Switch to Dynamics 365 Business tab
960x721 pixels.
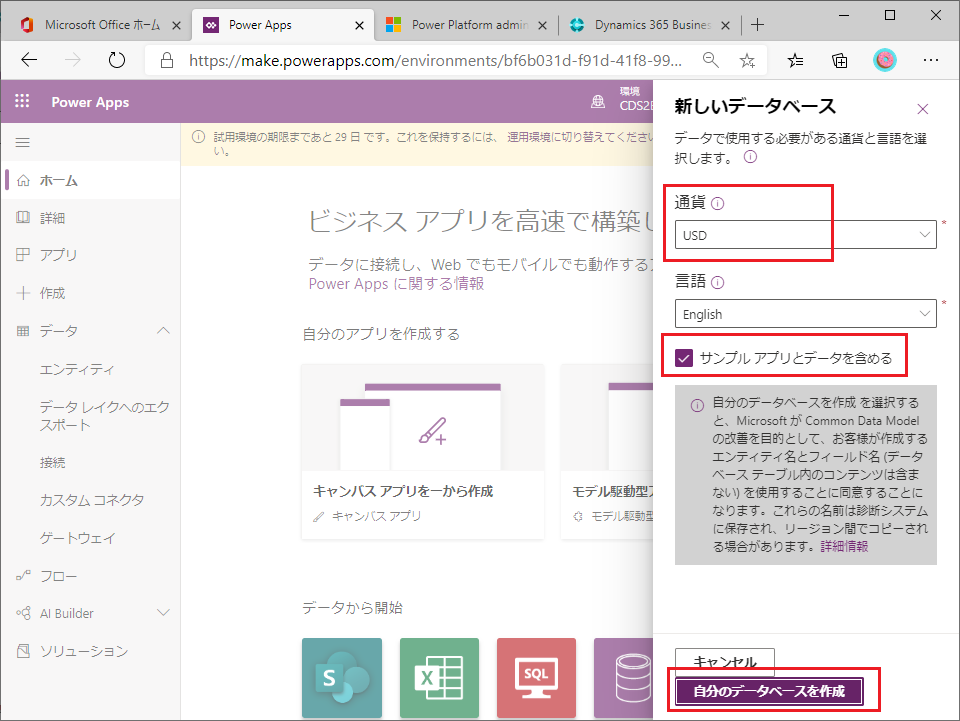(x=650, y=25)
